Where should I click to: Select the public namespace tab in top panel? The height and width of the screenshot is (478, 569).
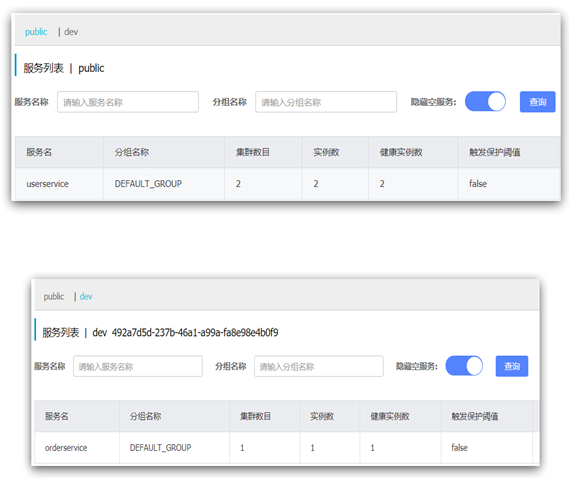point(36,32)
